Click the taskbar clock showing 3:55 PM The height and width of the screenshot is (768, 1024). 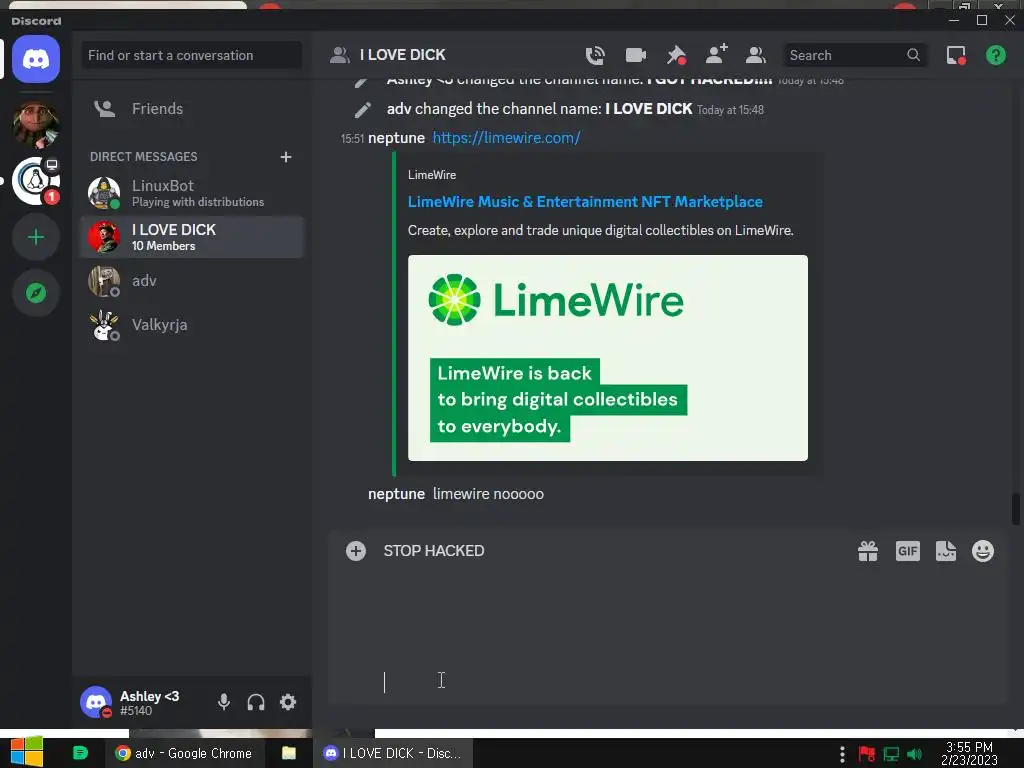pos(969,753)
